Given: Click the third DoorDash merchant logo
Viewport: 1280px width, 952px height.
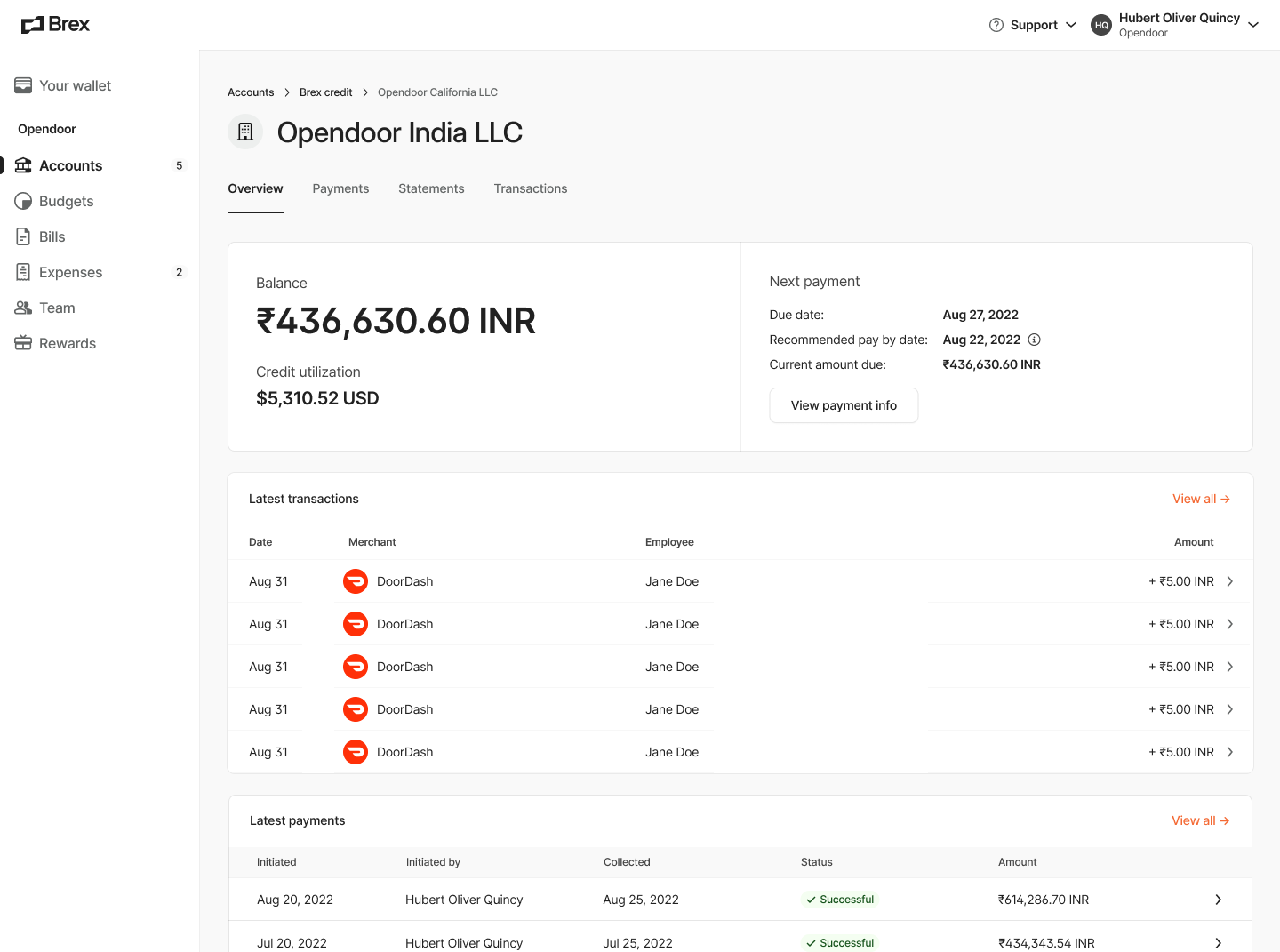Looking at the screenshot, I should [x=356, y=667].
